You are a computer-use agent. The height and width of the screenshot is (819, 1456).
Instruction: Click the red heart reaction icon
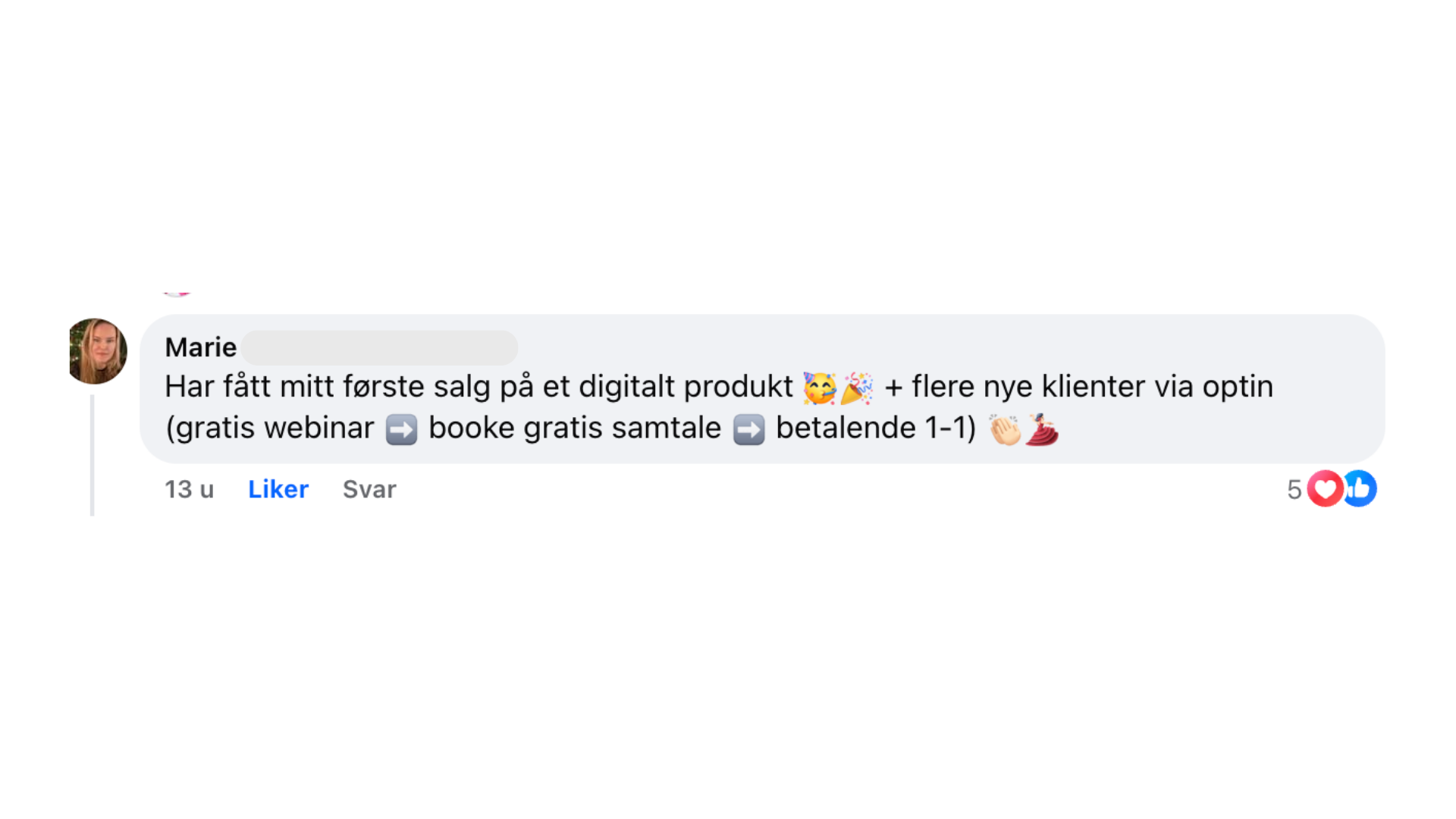(x=1325, y=488)
